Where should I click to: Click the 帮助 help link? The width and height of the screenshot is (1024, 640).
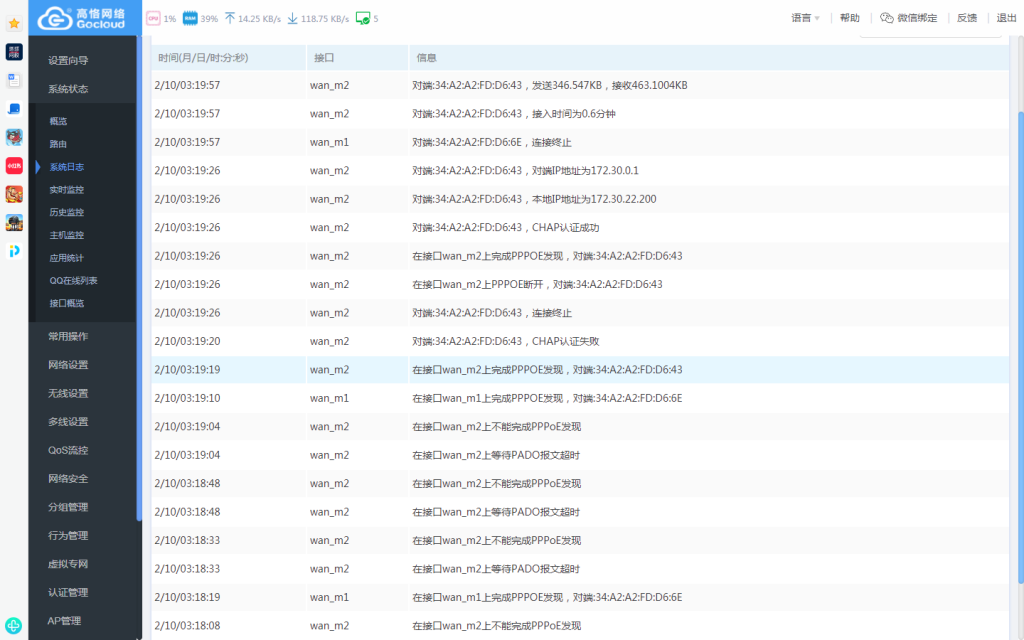pyautogui.click(x=849, y=18)
